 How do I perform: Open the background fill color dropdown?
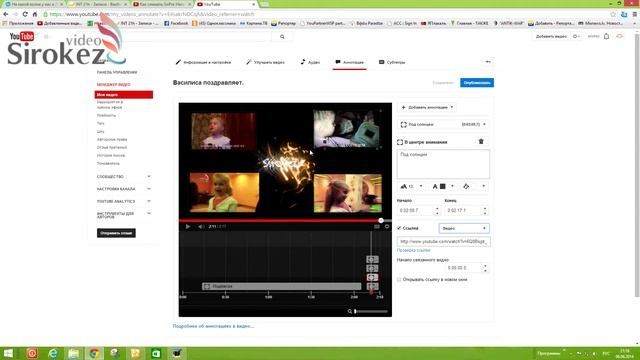pos(484,187)
